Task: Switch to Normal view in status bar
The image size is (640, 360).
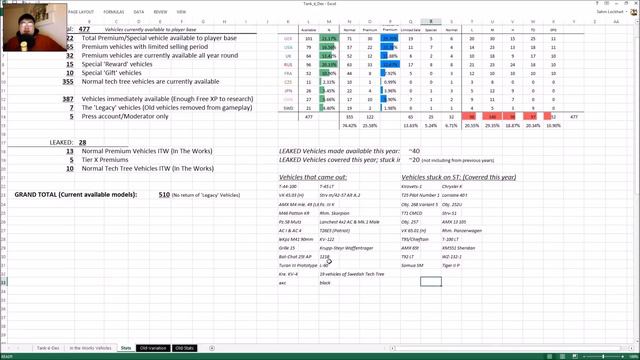Action: 549,357
